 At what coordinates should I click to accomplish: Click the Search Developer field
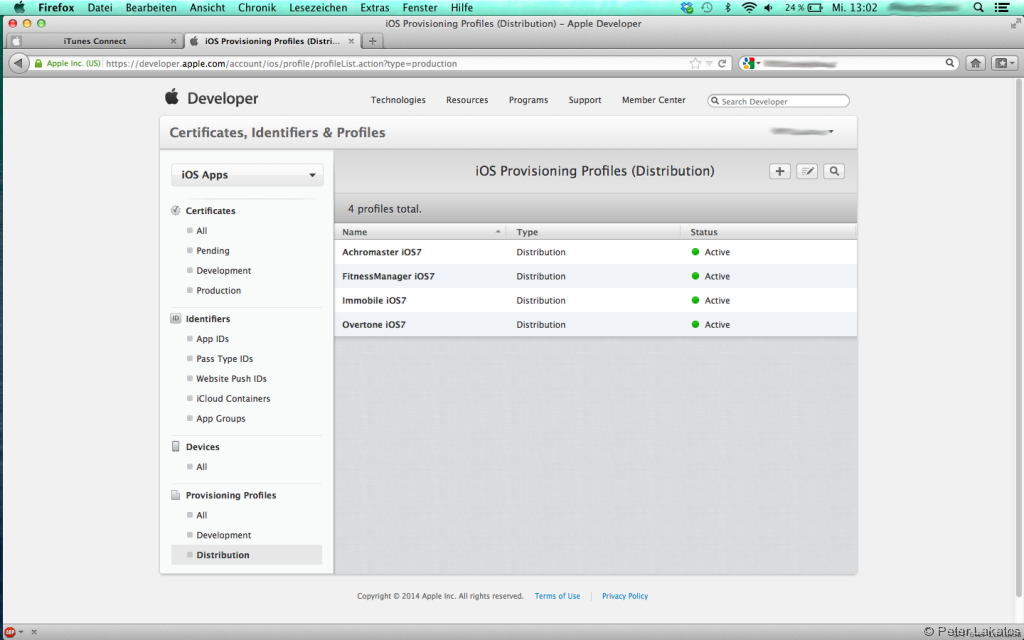778,101
